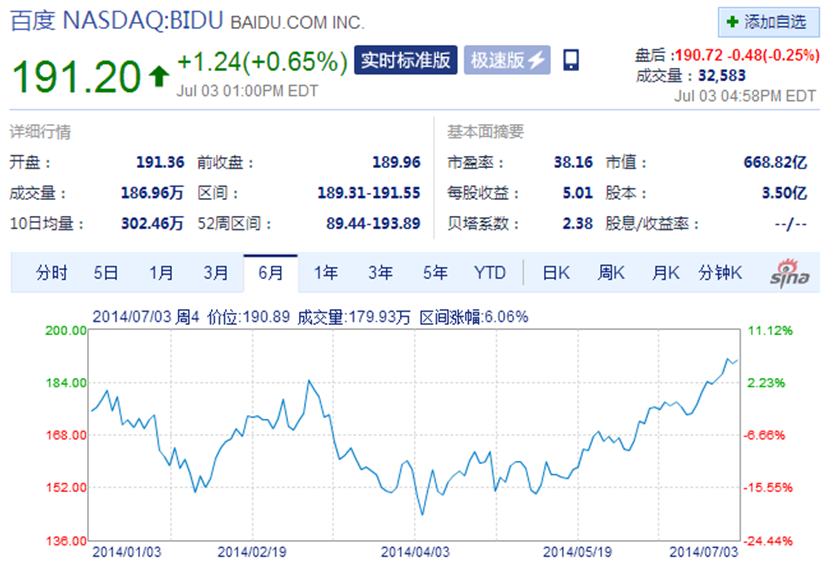Click the chart line at its latest point
This screenshot has width=822, height=570.
coord(737,360)
